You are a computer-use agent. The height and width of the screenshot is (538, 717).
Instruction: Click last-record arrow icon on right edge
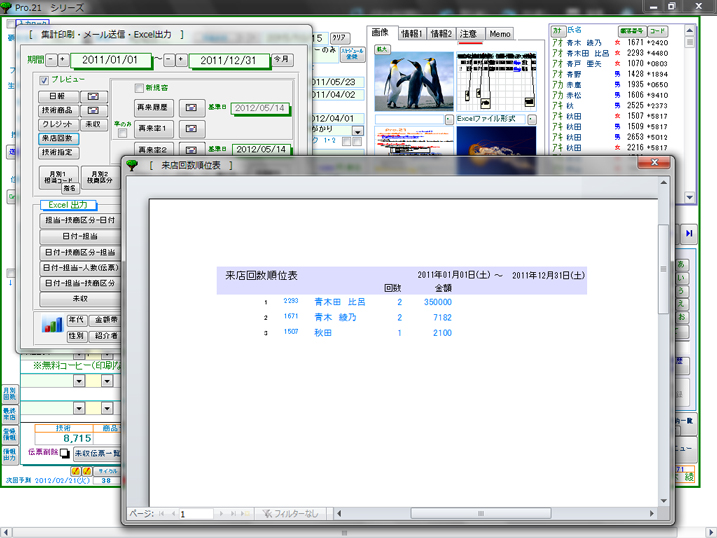(x=689, y=234)
